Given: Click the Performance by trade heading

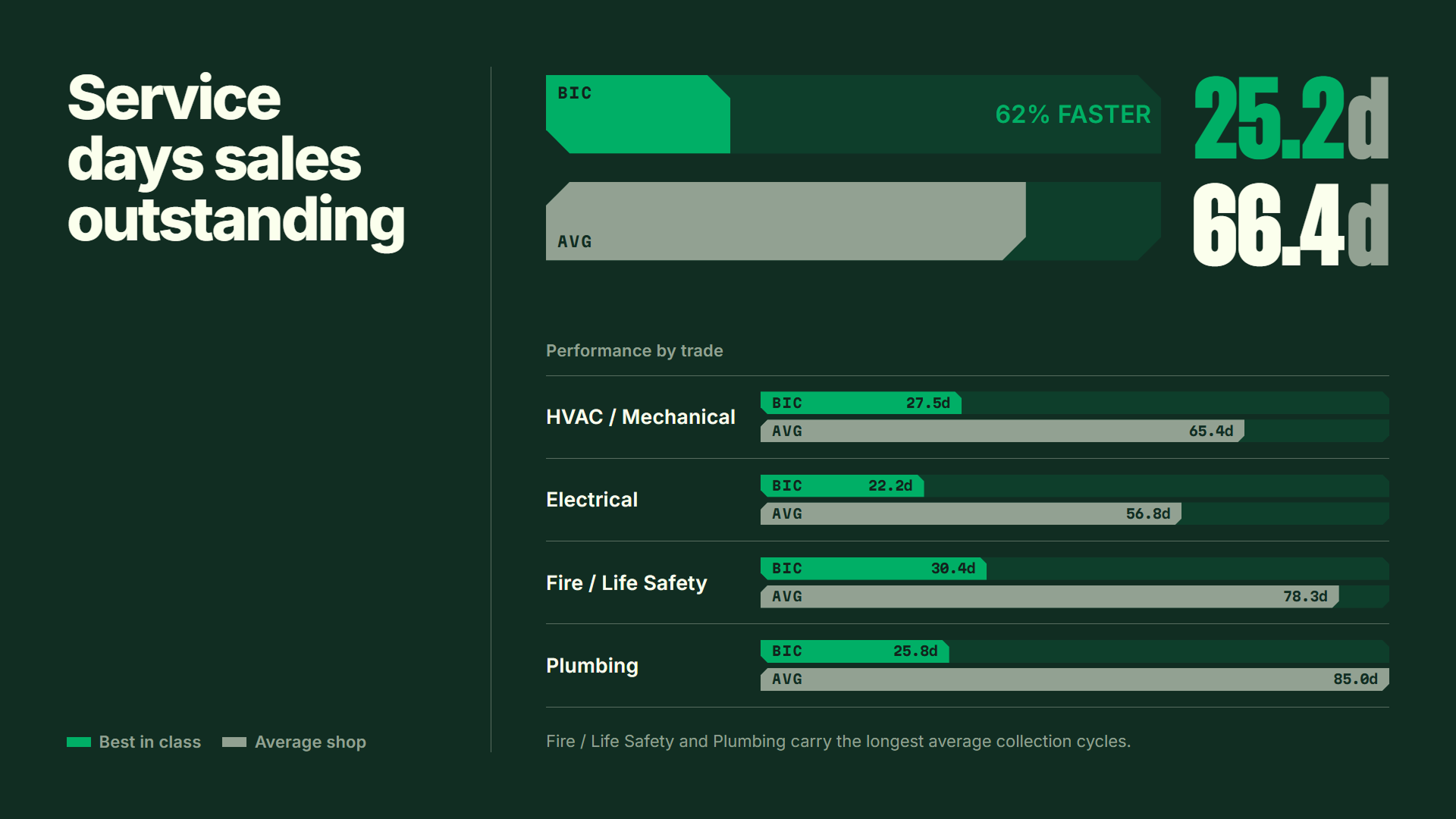Looking at the screenshot, I should pyautogui.click(x=635, y=350).
